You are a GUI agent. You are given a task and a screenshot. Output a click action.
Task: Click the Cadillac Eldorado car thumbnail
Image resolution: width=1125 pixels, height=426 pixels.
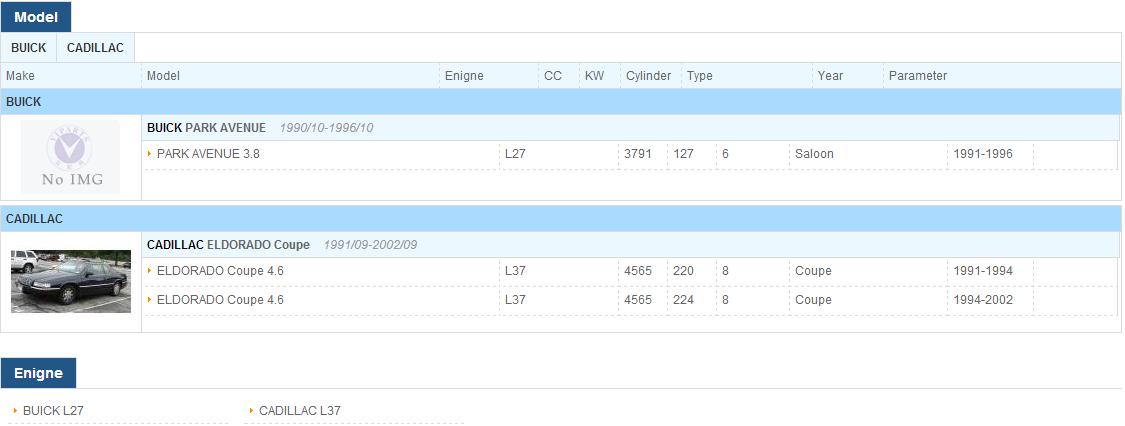71,281
